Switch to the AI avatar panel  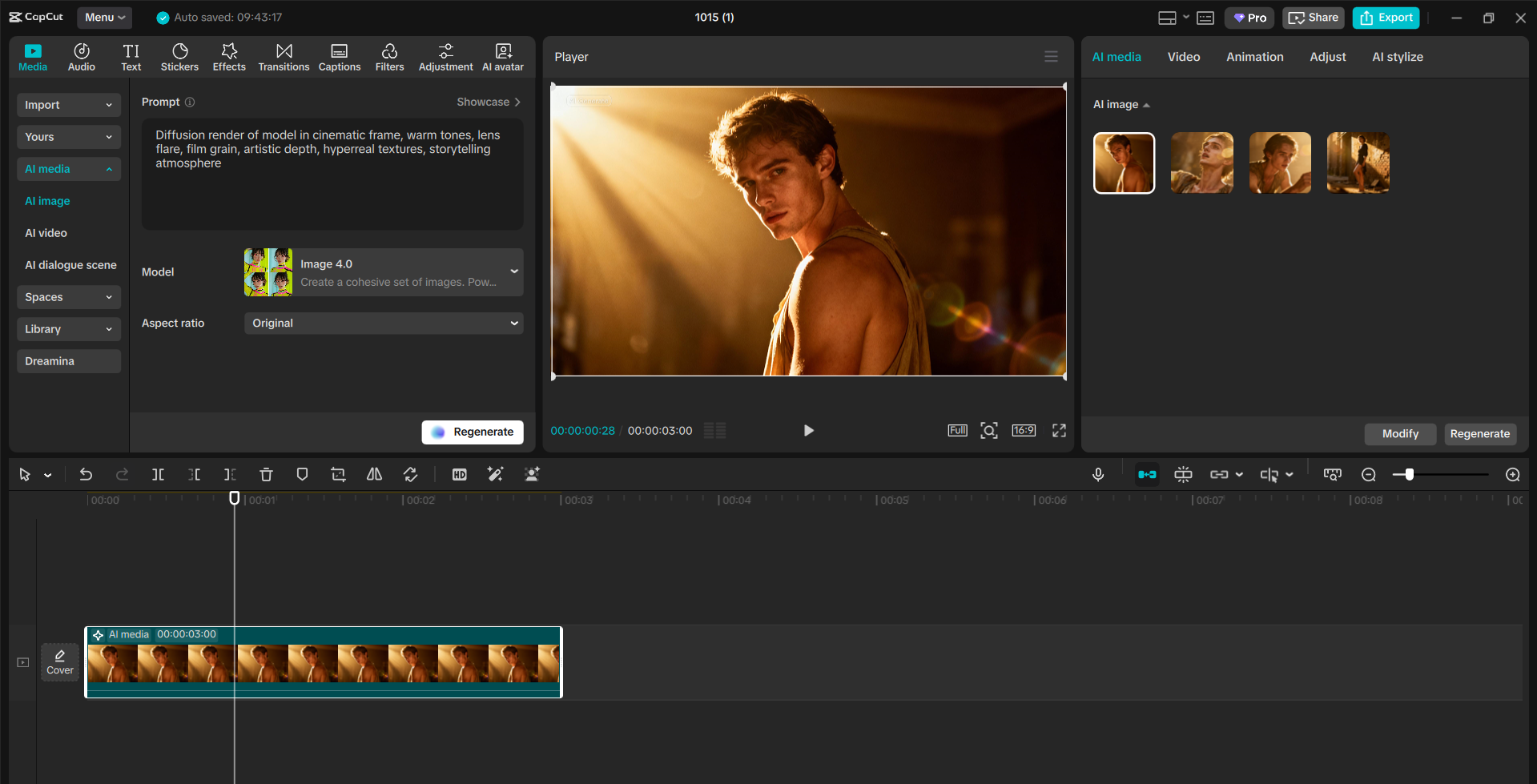click(x=502, y=56)
